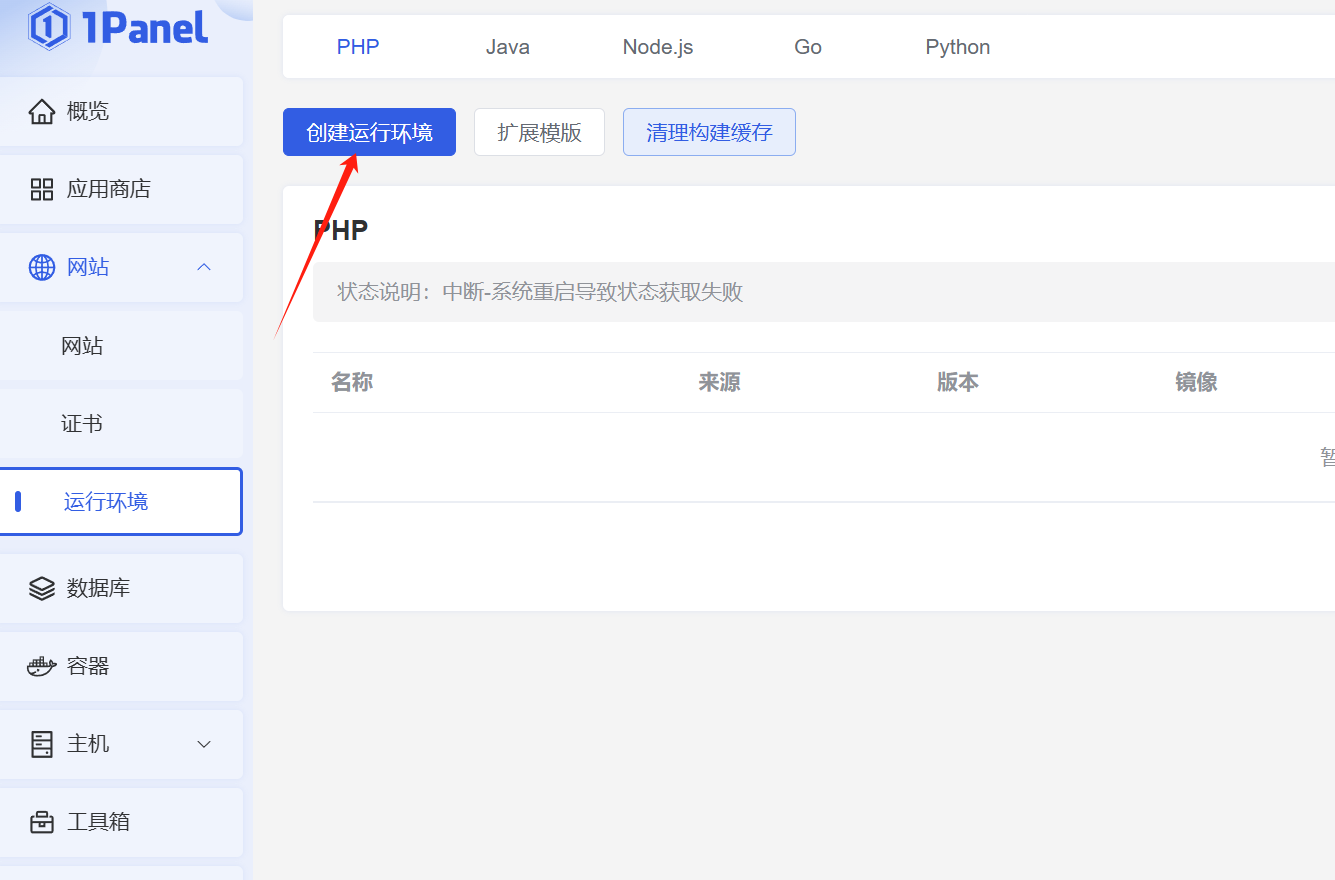
Task: Collapse the 网站 menu with the chevron
Action: point(204,267)
